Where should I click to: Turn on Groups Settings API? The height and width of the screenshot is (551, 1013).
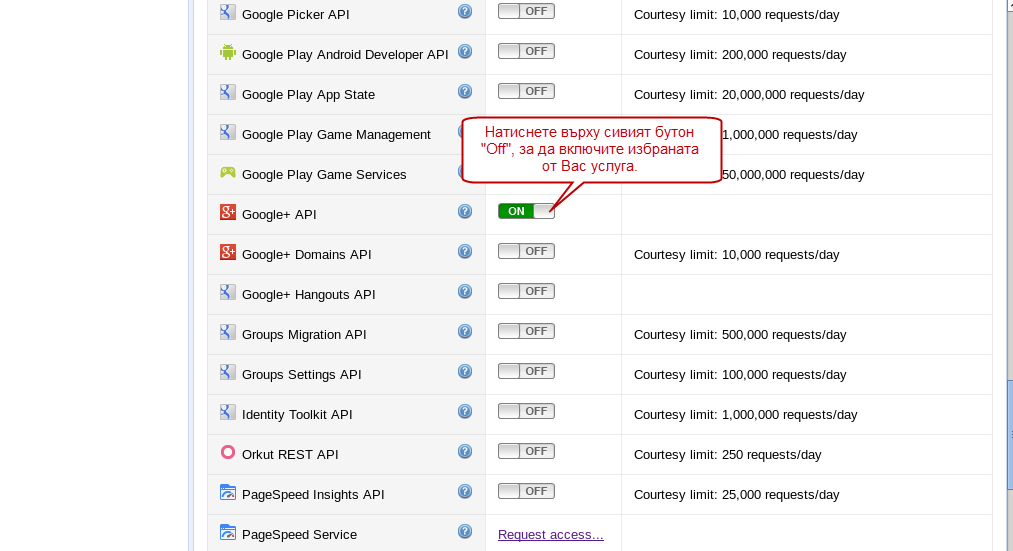coord(526,371)
